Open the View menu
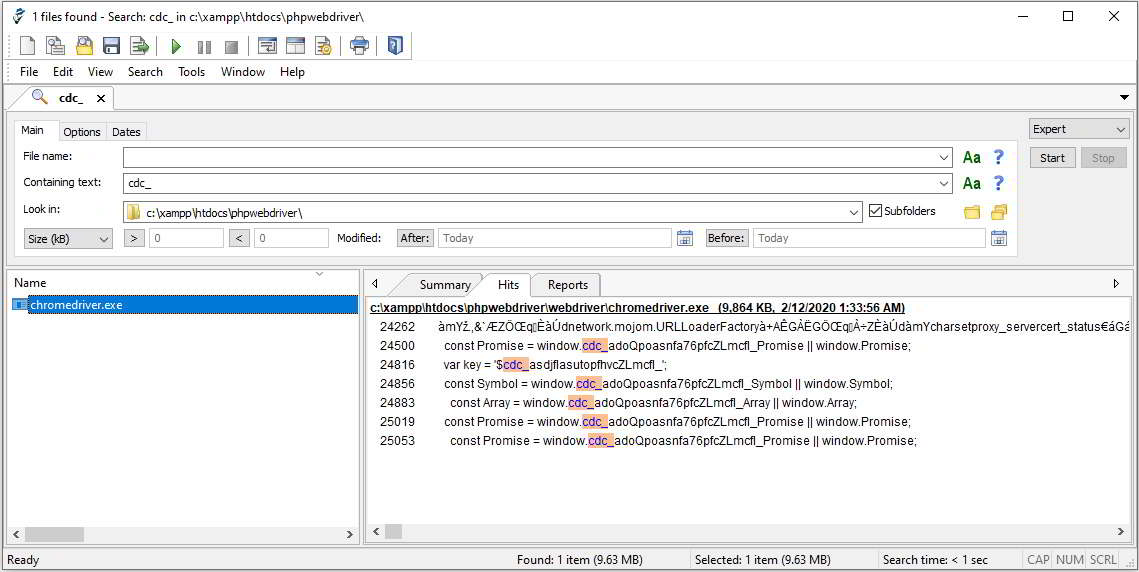The image size is (1139, 572). 100,72
